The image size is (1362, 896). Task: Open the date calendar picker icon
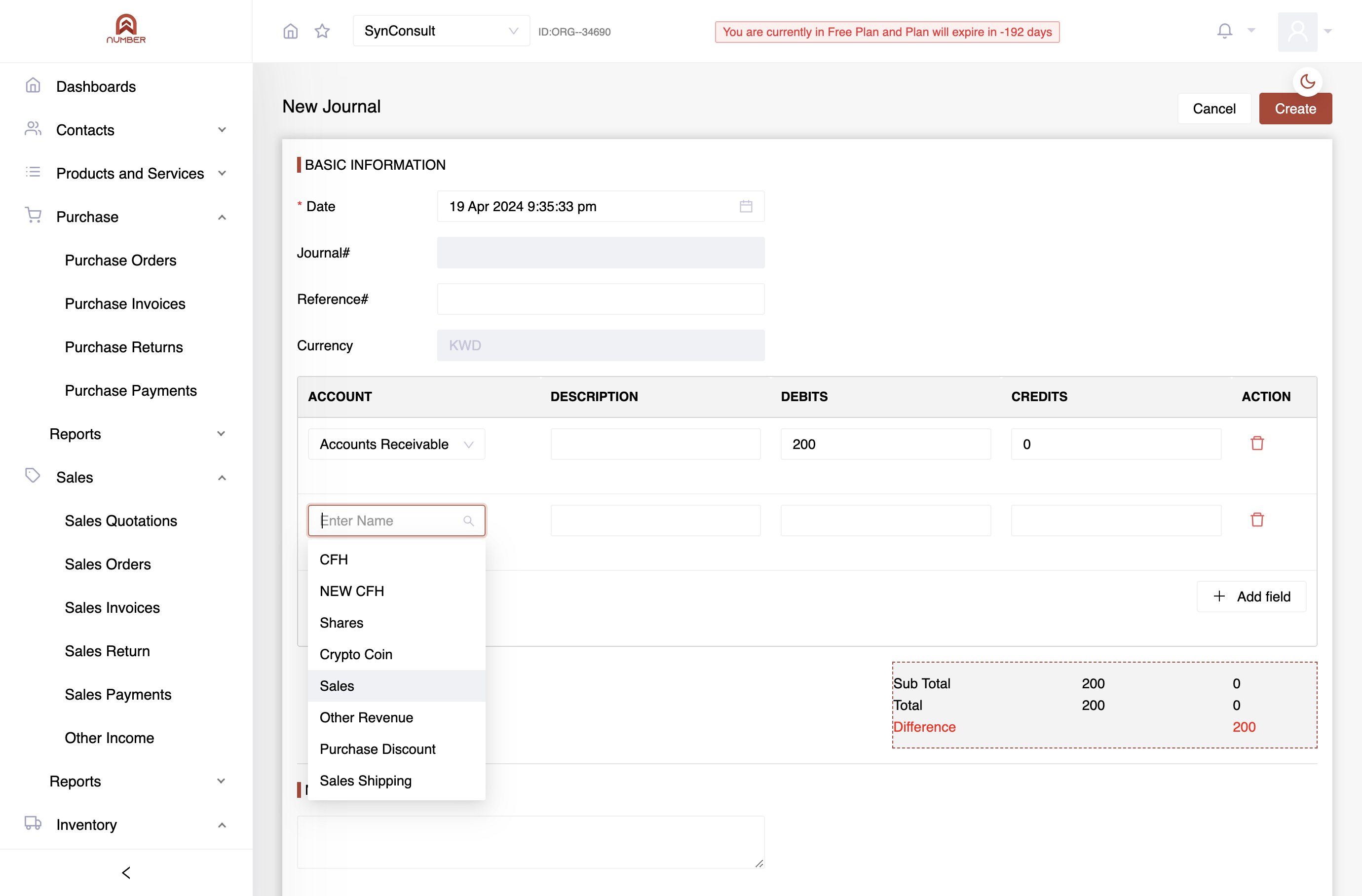click(x=746, y=206)
